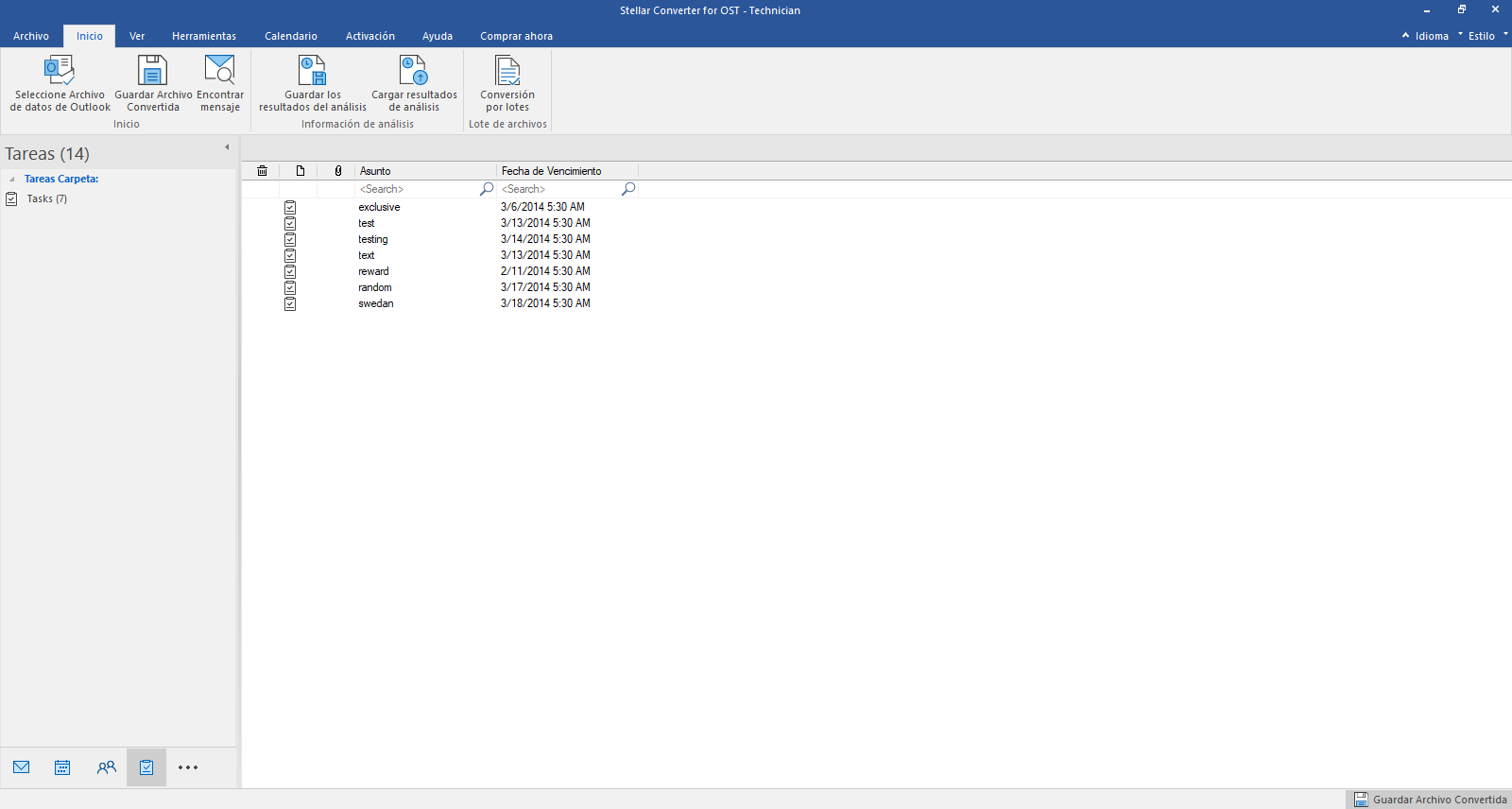Switch to Contacts view icon in bottom navigation

click(106, 767)
